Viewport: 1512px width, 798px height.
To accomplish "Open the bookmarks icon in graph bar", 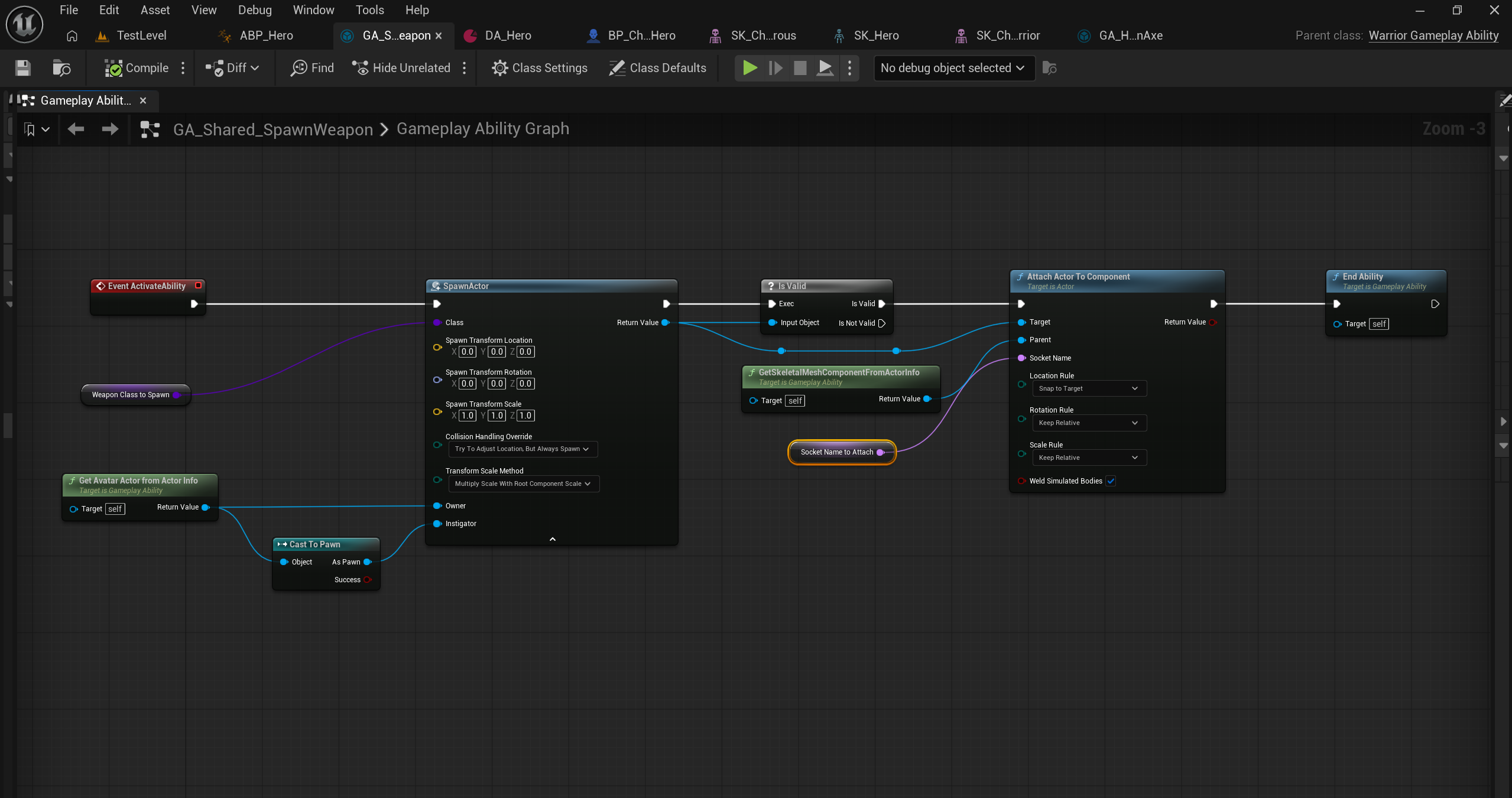I will 30,129.
